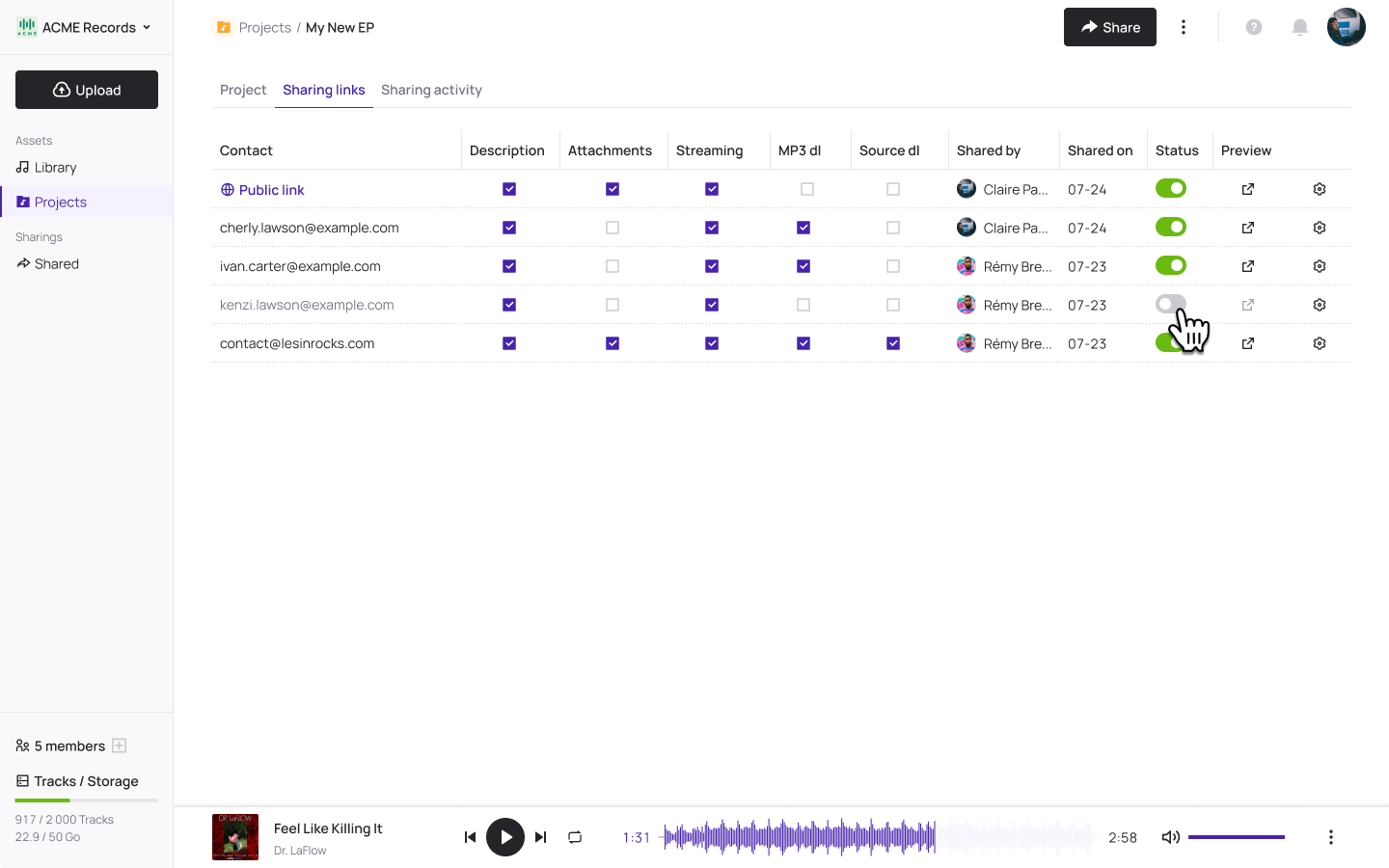Viewport: 1389px width, 868px height.
Task: Click the Dr. LaFlow artist name
Action: [x=300, y=851]
